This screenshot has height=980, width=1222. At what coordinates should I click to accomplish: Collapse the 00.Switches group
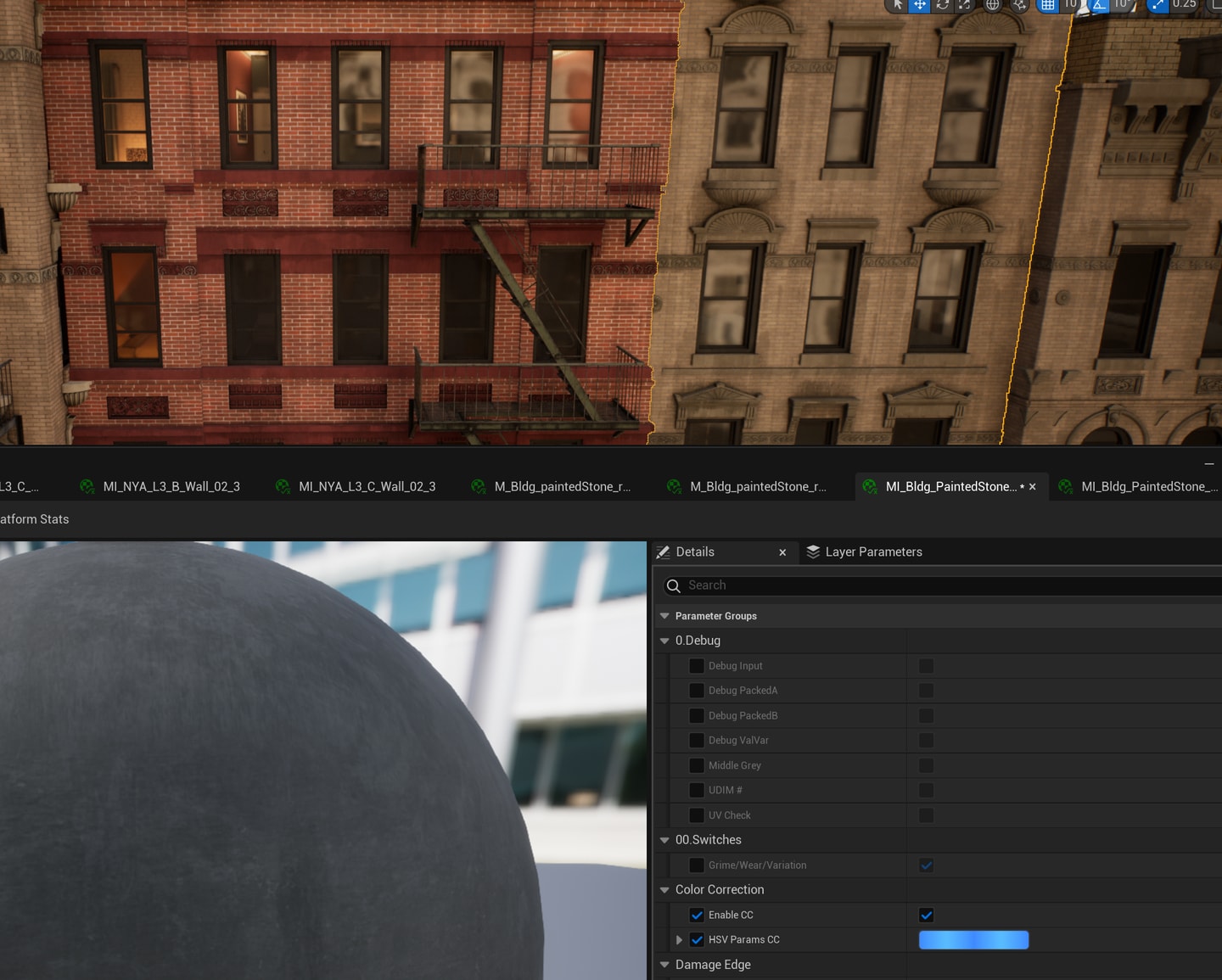664,840
